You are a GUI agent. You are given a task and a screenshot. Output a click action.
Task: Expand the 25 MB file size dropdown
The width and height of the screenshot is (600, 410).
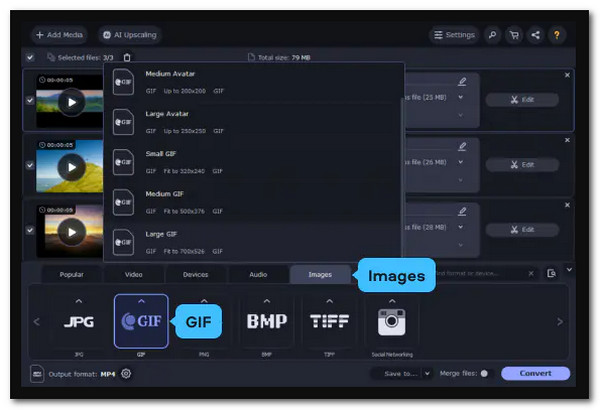[461, 97]
